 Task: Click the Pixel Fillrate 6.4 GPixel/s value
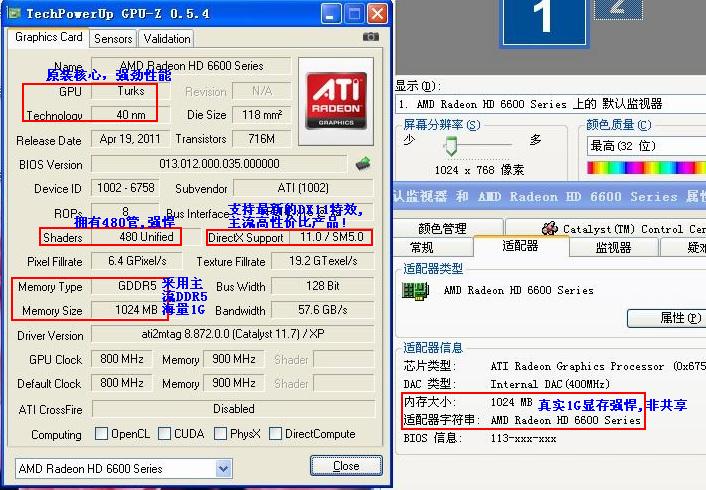pos(137,261)
